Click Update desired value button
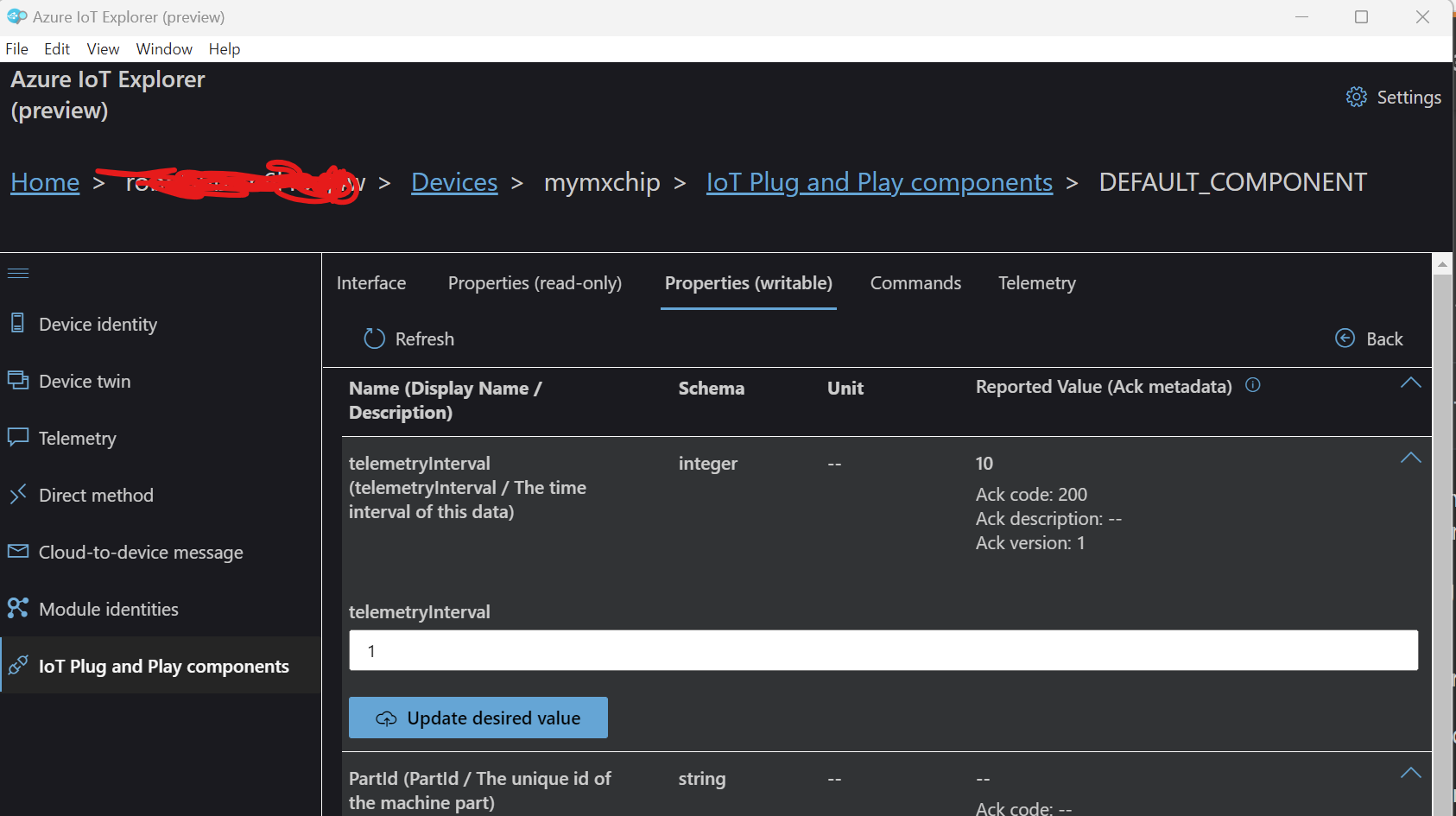Screen dimensions: 1456x816 coord(478,718)
